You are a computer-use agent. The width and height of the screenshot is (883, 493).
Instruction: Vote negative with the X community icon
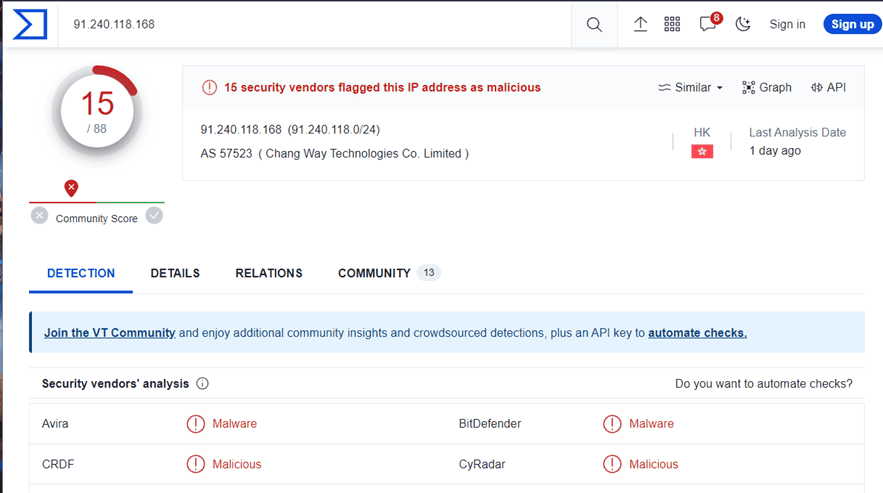pos(39,216)
